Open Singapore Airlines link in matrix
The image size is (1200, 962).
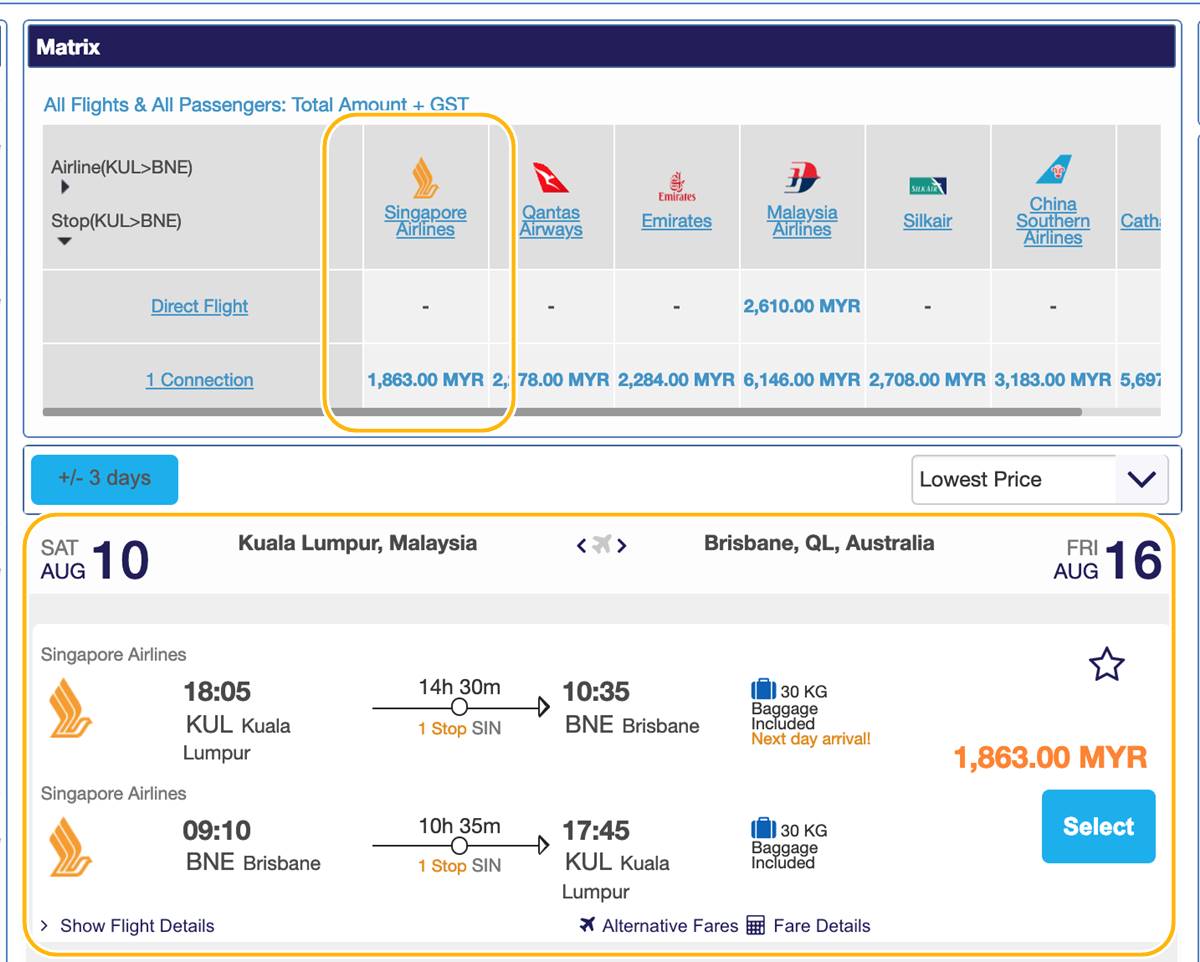(x=426, y=221)
